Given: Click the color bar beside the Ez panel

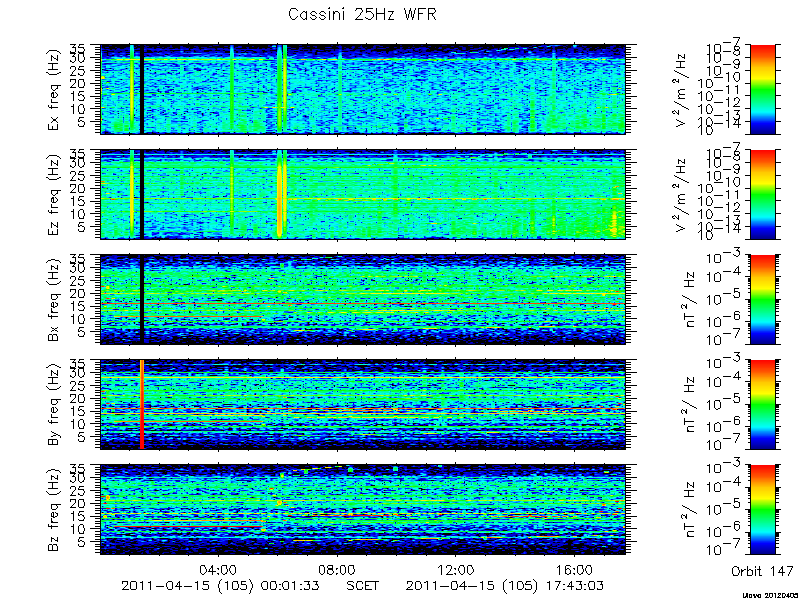Looking at the screenshot, I should (x=762, y=194).
